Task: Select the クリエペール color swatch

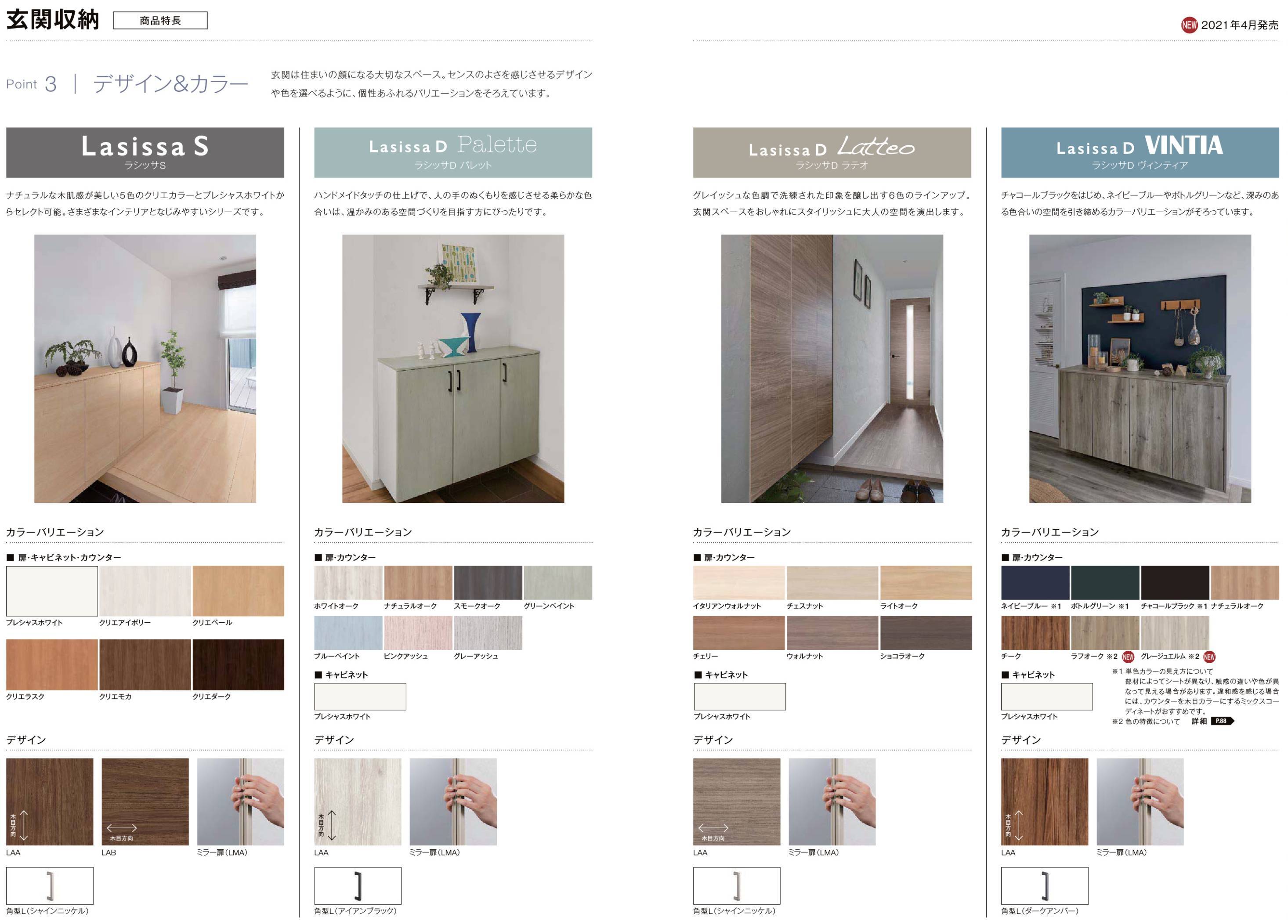Action: [238, 591]
